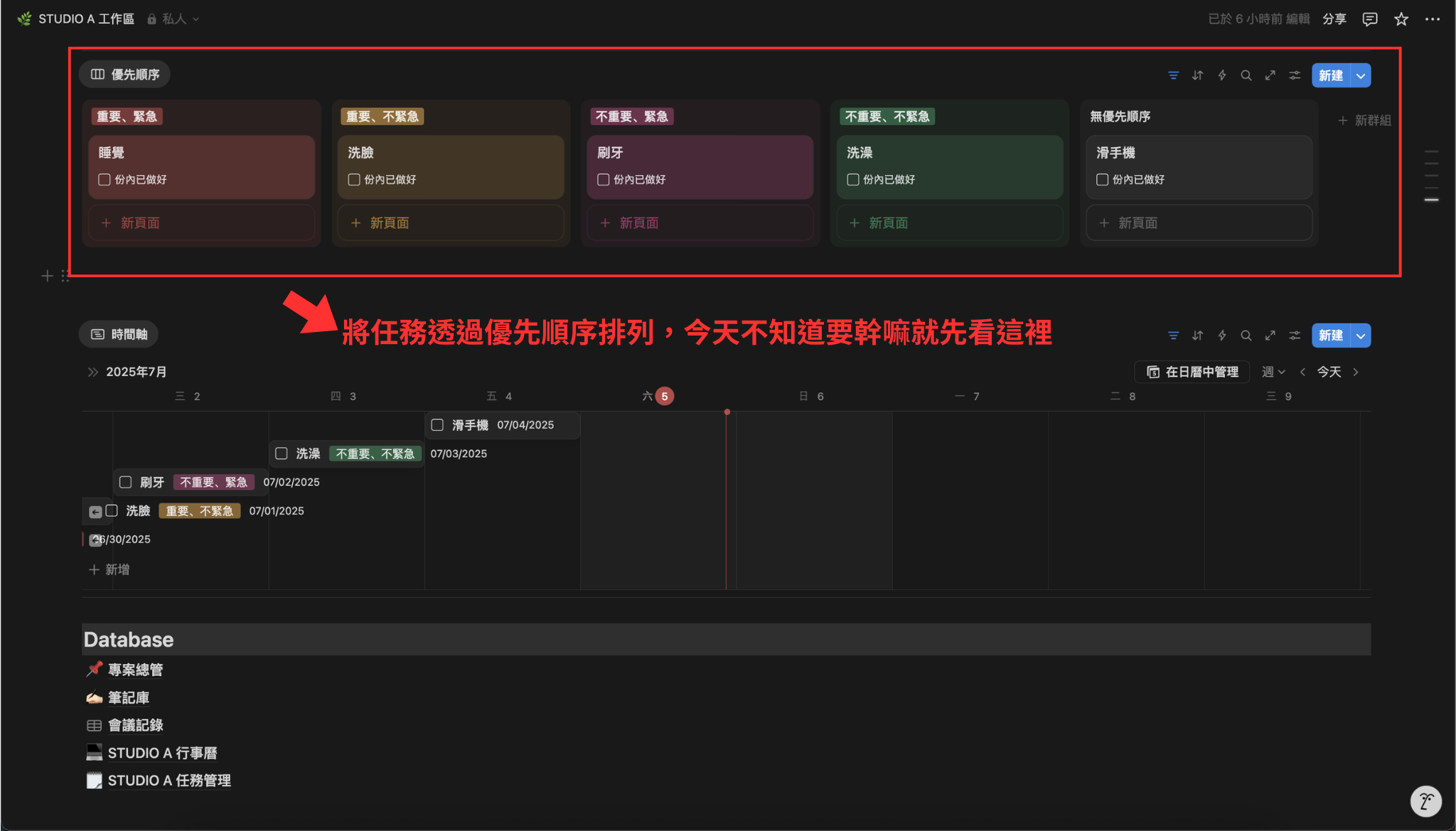Click the sort icon in priority board toolbar

(1197, 75)
